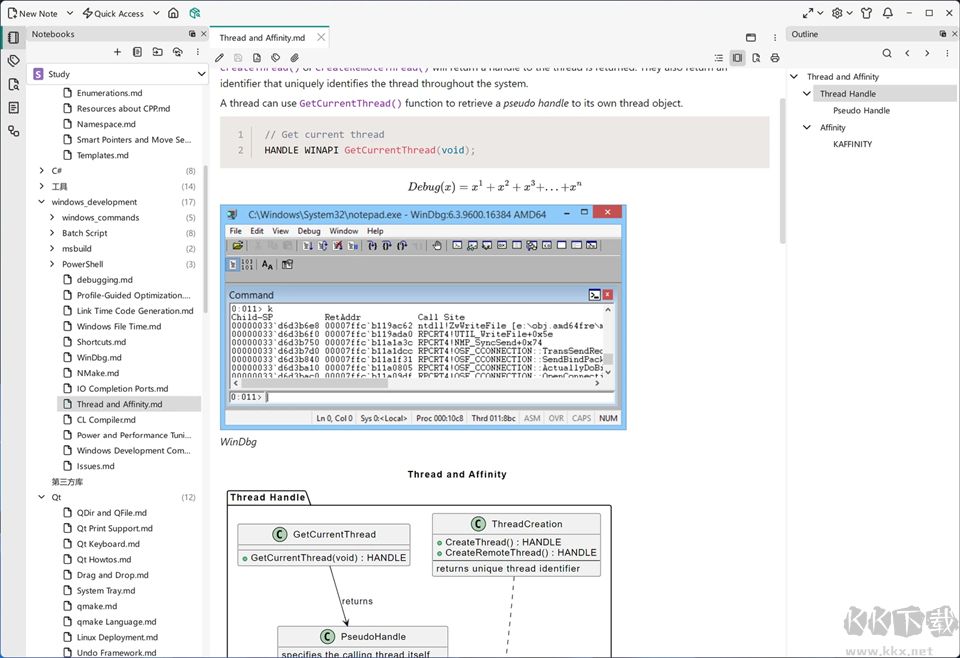This screenshot has width=960, height=658.
Task: Expand the C# folder
Action: tap(42, 171)
